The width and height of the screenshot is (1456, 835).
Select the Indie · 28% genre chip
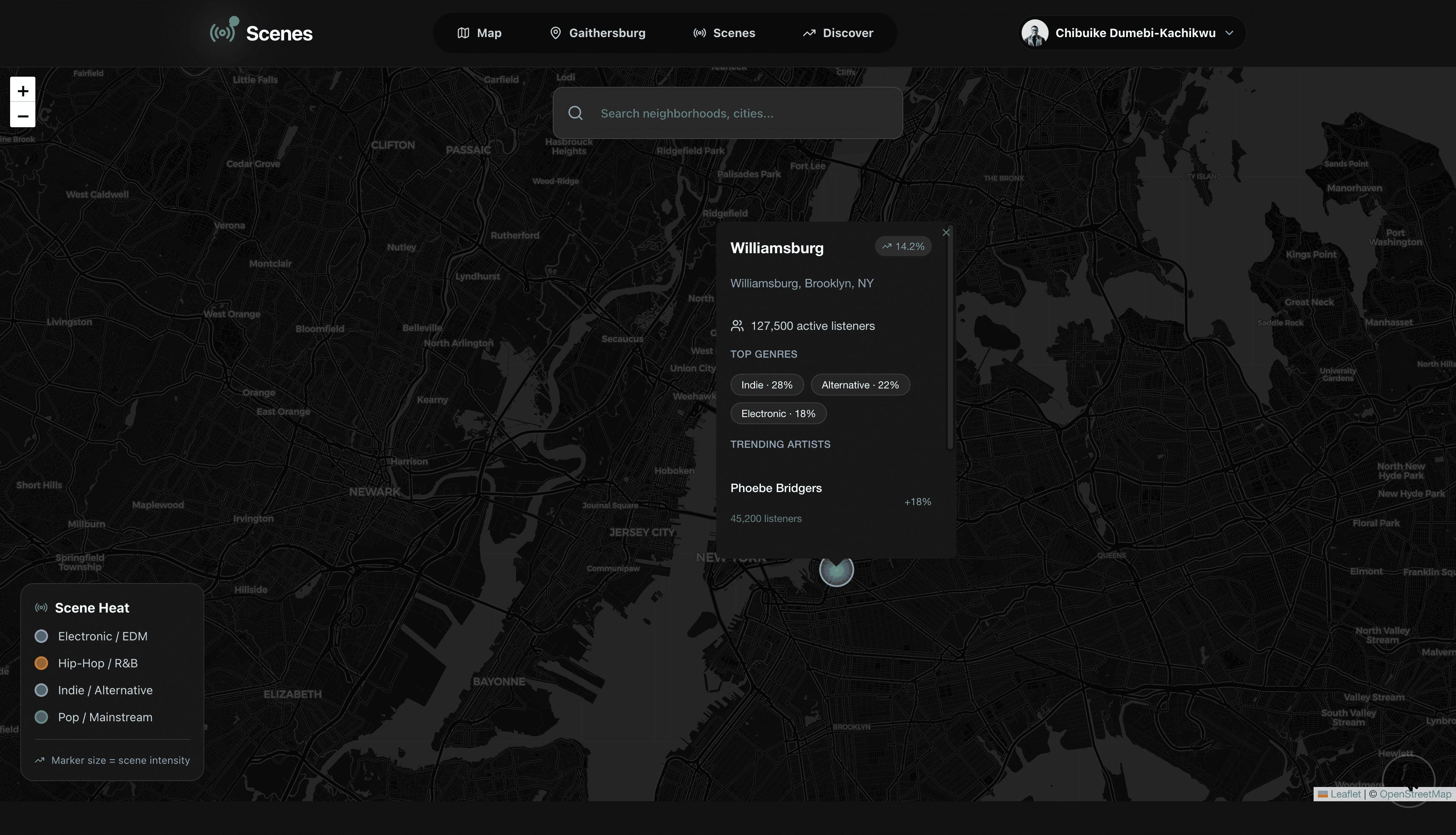click(767, 385)
